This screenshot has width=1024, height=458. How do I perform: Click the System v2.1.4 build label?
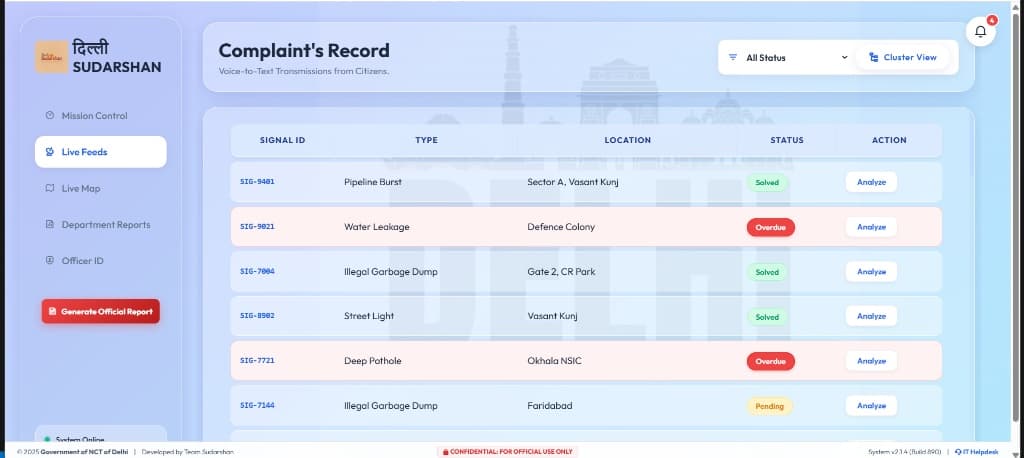pos(904,452)
